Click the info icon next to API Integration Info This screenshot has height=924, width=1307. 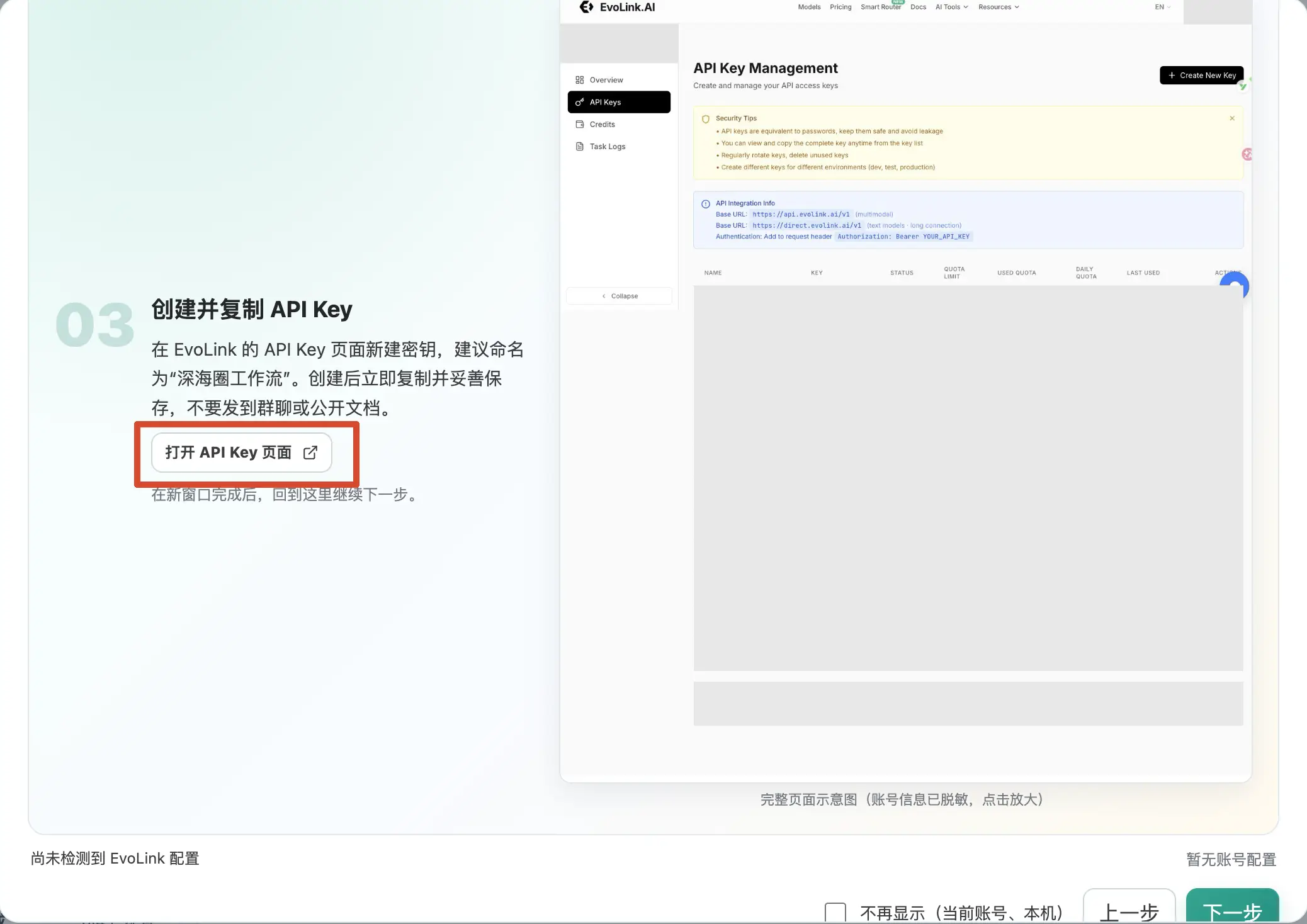[705, 204]
